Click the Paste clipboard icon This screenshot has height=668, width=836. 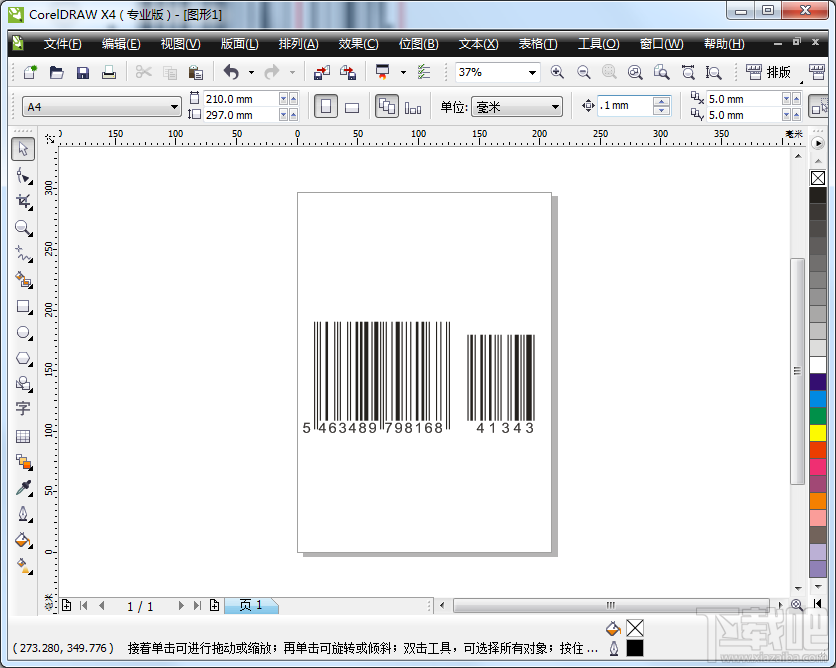tap(196, 72)
